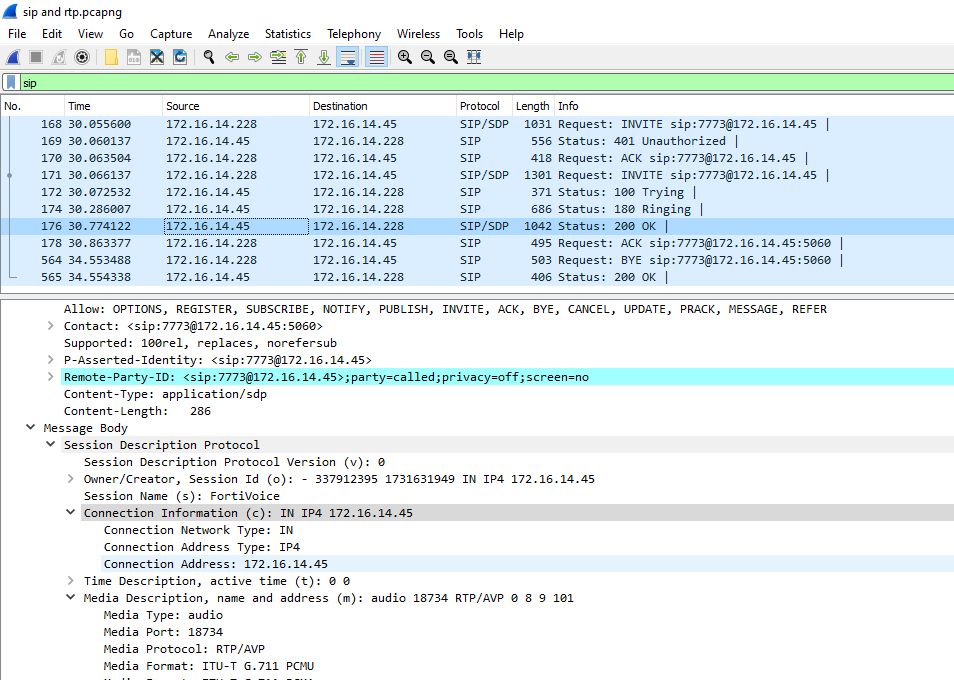Close the current capture file icon
Viewport: 954px width, 680px height.
click(x=157, y=58)
